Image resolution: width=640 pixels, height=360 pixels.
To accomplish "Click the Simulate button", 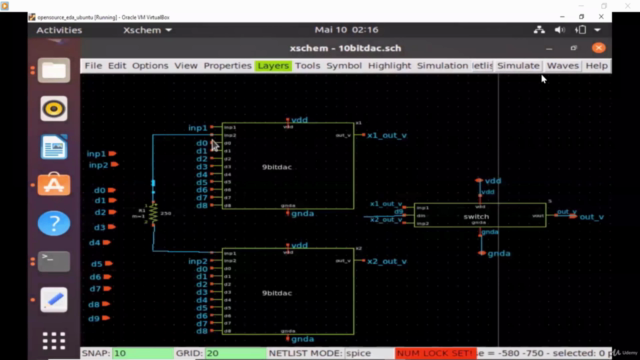I will [518, 66].
